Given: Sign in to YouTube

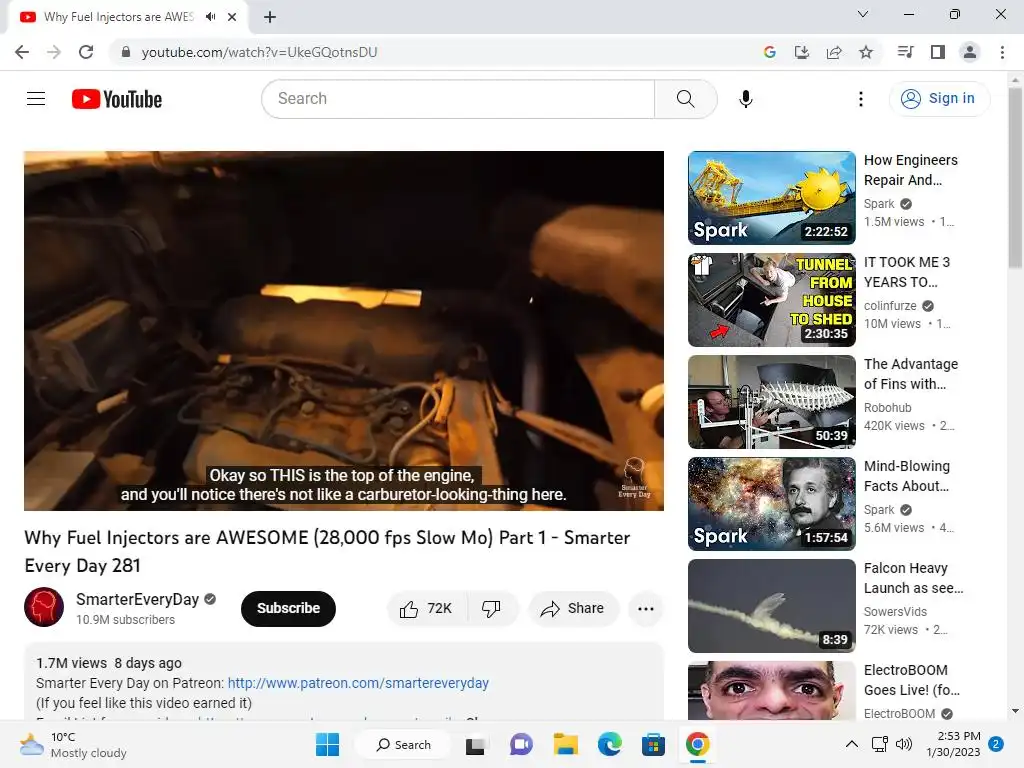Looking at the screenshot, I should click(x=939, y=99).
